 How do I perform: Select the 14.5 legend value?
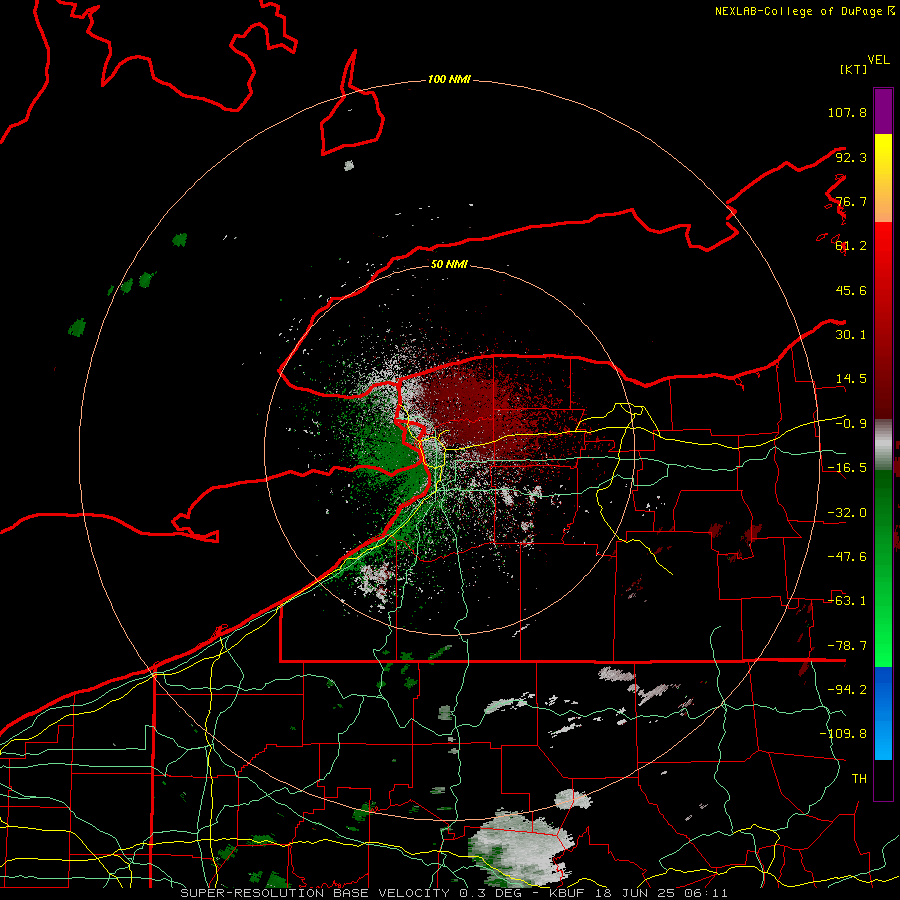coord(851,379)
